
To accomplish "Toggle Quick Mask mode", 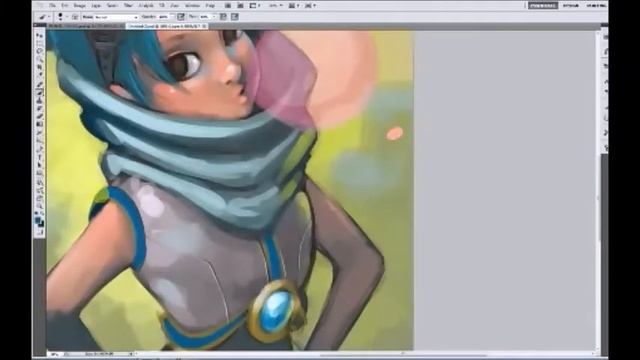I will [x=39, y=233].
